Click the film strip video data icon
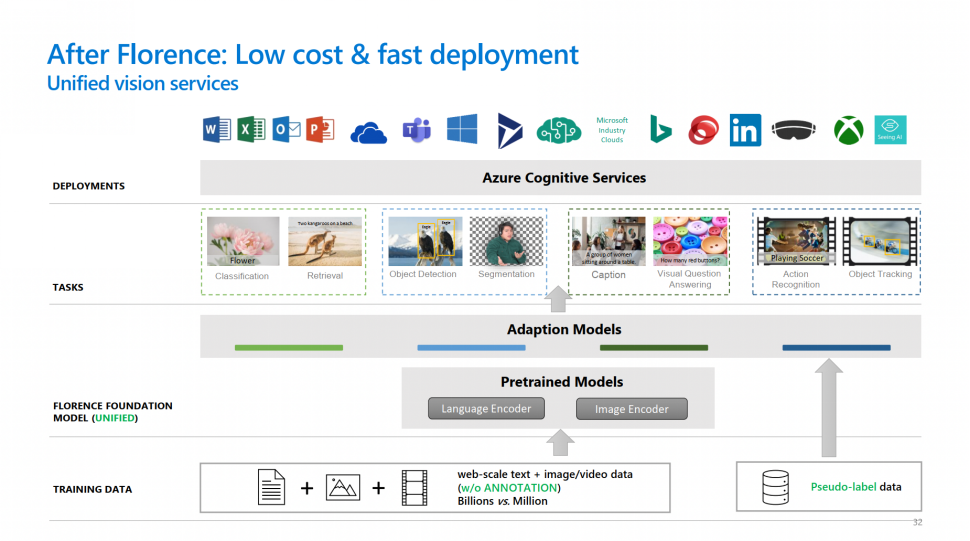 (414, 488)
